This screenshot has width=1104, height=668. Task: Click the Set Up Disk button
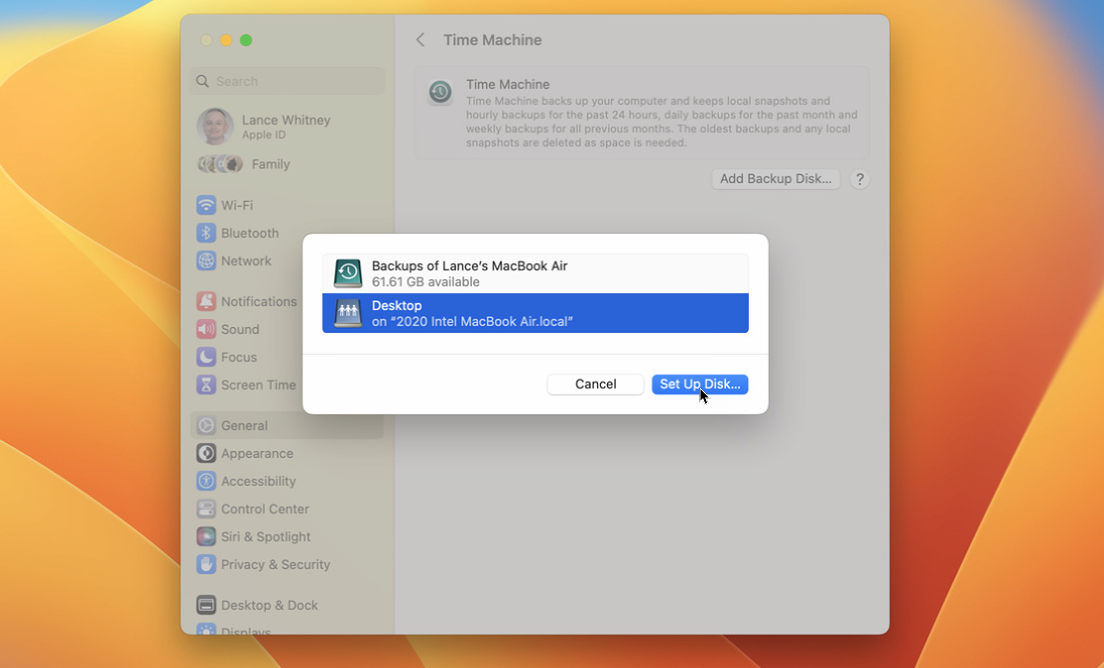click(x=700, y=384)
